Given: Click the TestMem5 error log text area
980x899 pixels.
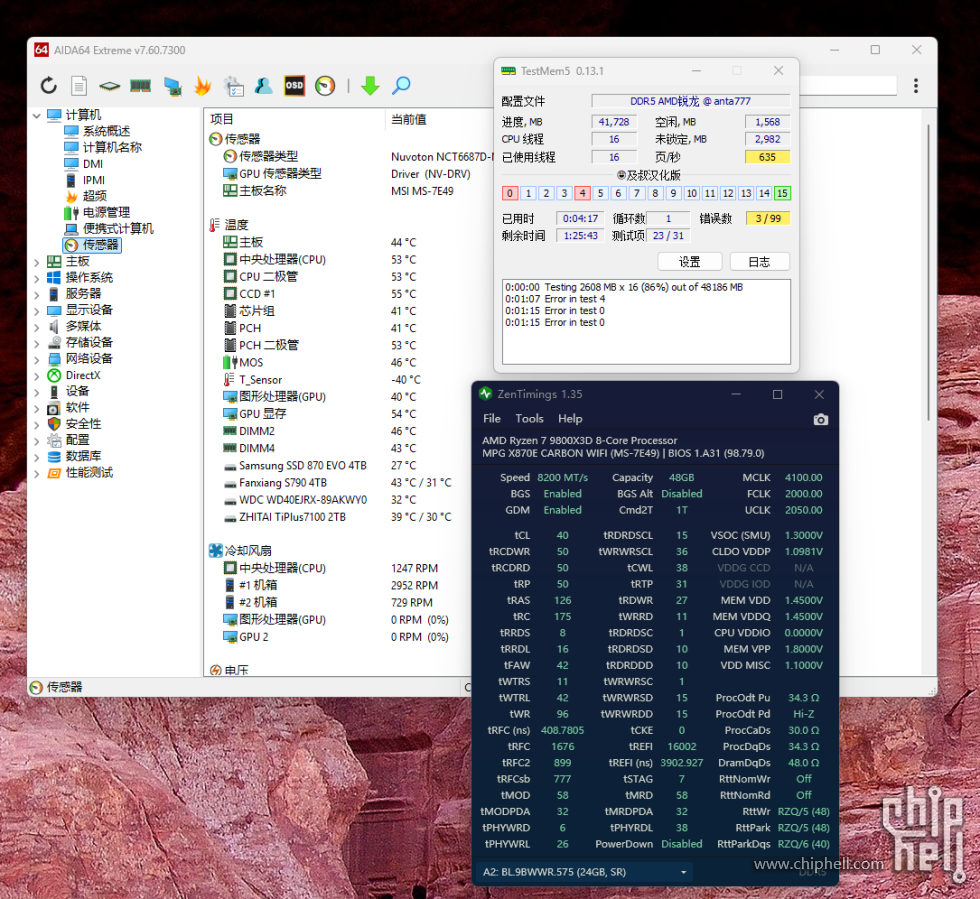Looking at the screenshot, I should point(646,322).
